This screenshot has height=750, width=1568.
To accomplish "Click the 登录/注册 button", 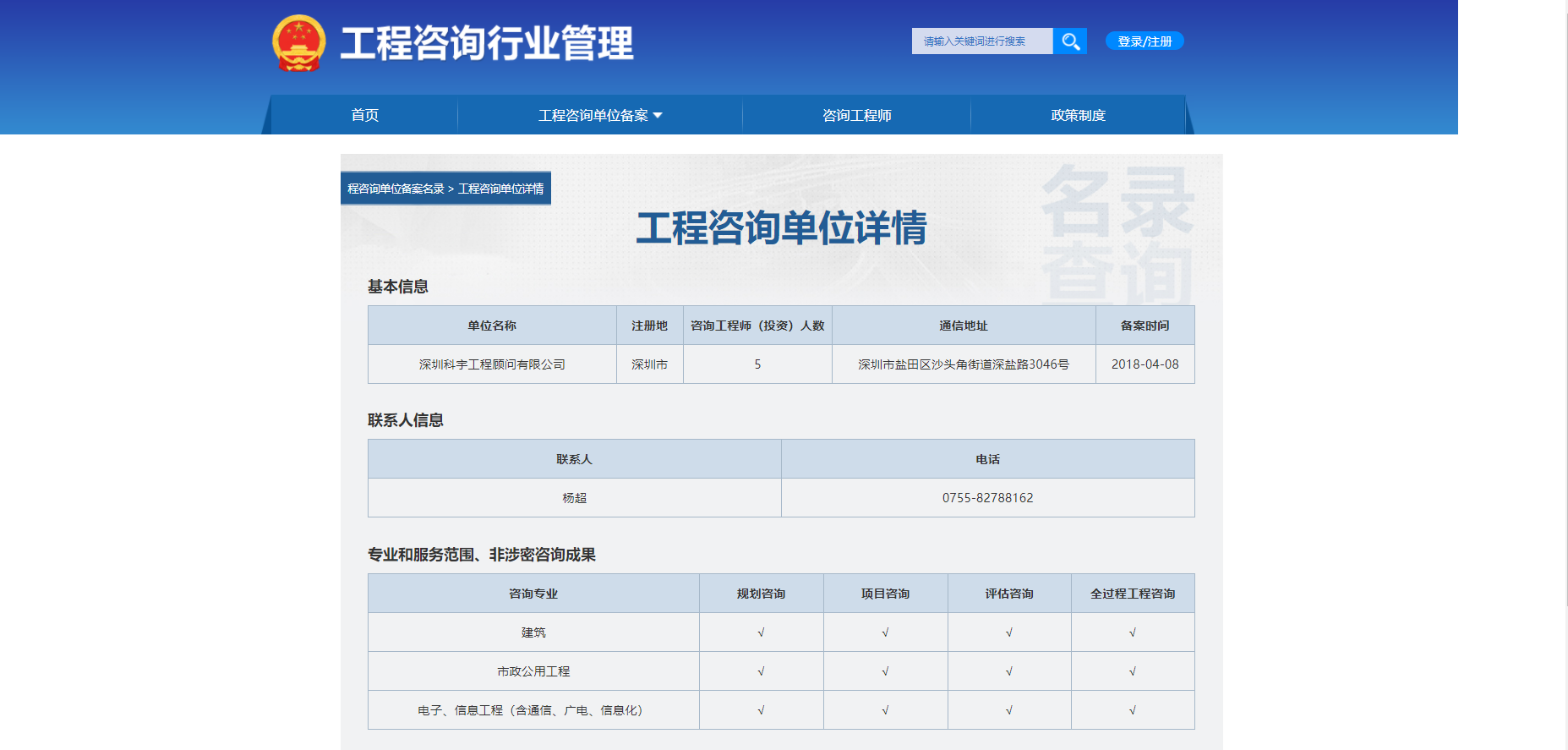I will pyautogui.click(x=1145, y=41).
